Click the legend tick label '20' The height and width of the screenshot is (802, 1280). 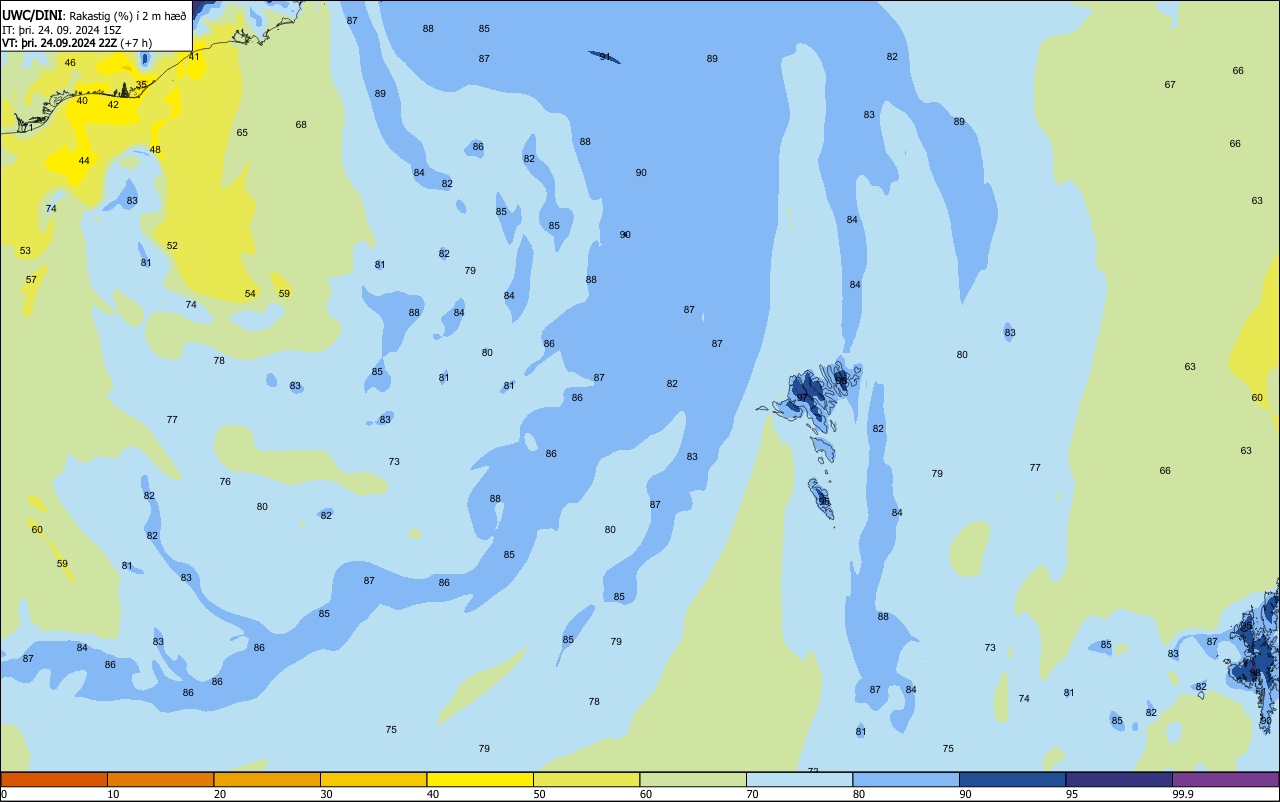[x=220, y=794]
